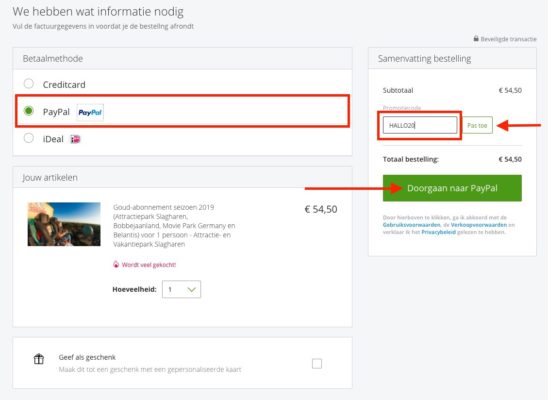Click the flame icon by Wordt veel gekocht
548x400 pixels.
point(116,264)
